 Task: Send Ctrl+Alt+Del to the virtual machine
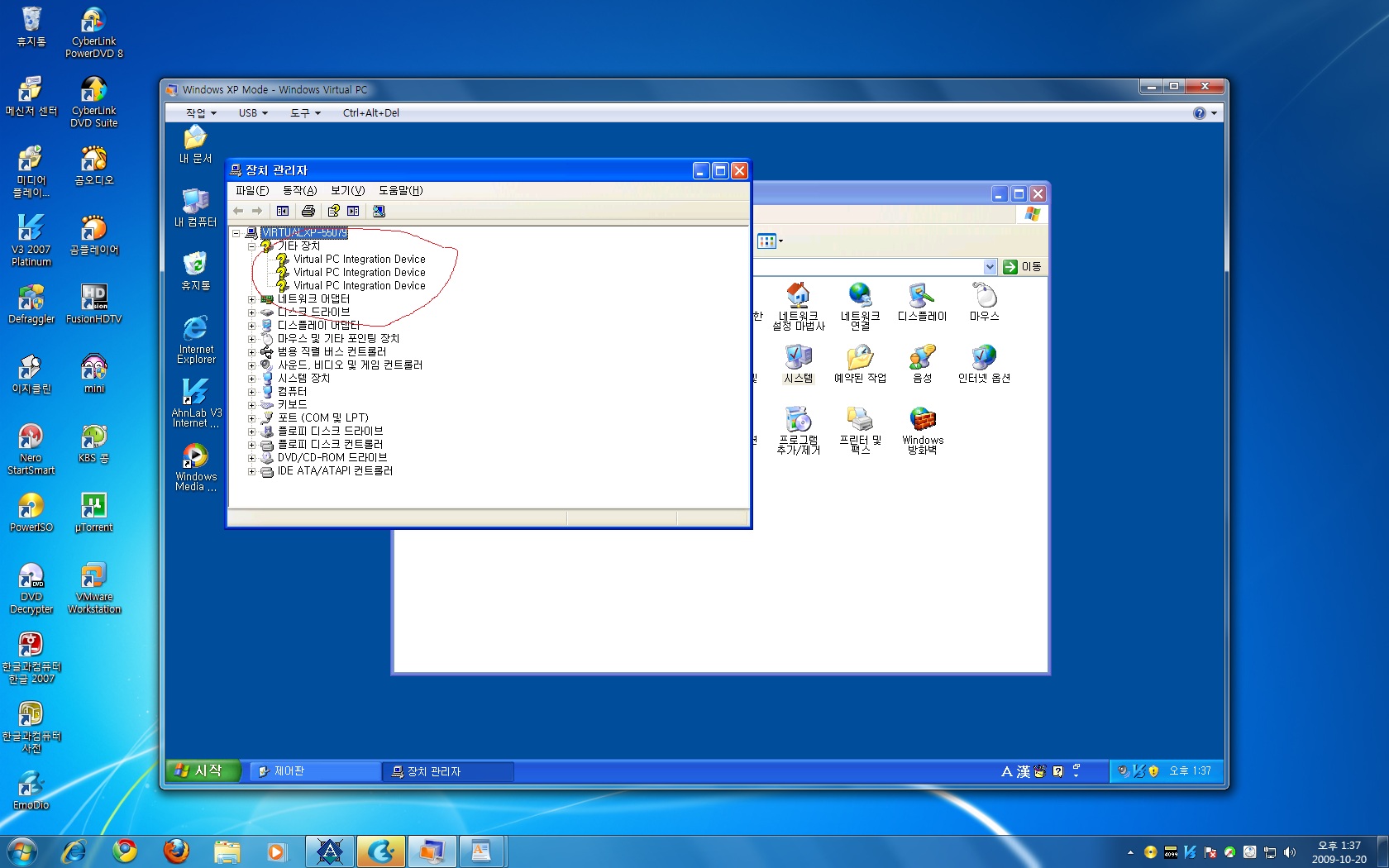click(x=371, y=113)
